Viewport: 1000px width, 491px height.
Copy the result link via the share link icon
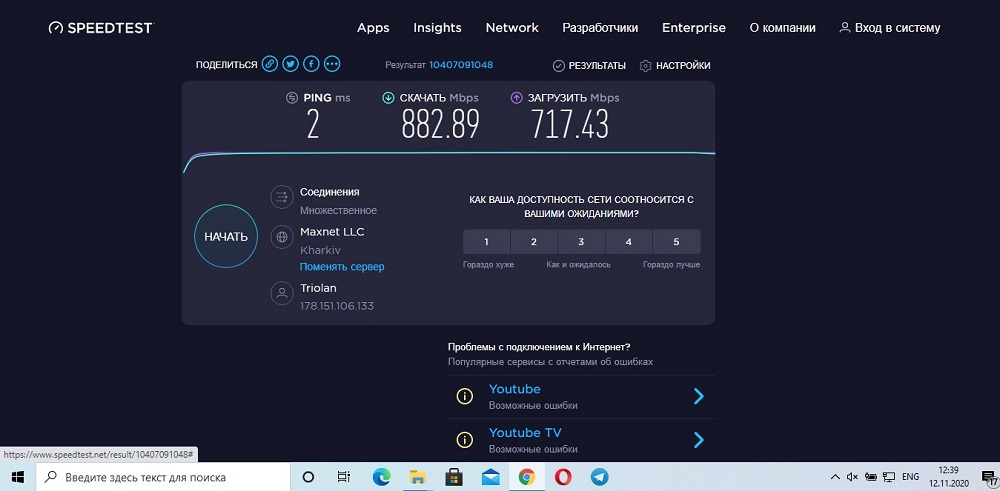pyautogui.click(x=270, y=64)
